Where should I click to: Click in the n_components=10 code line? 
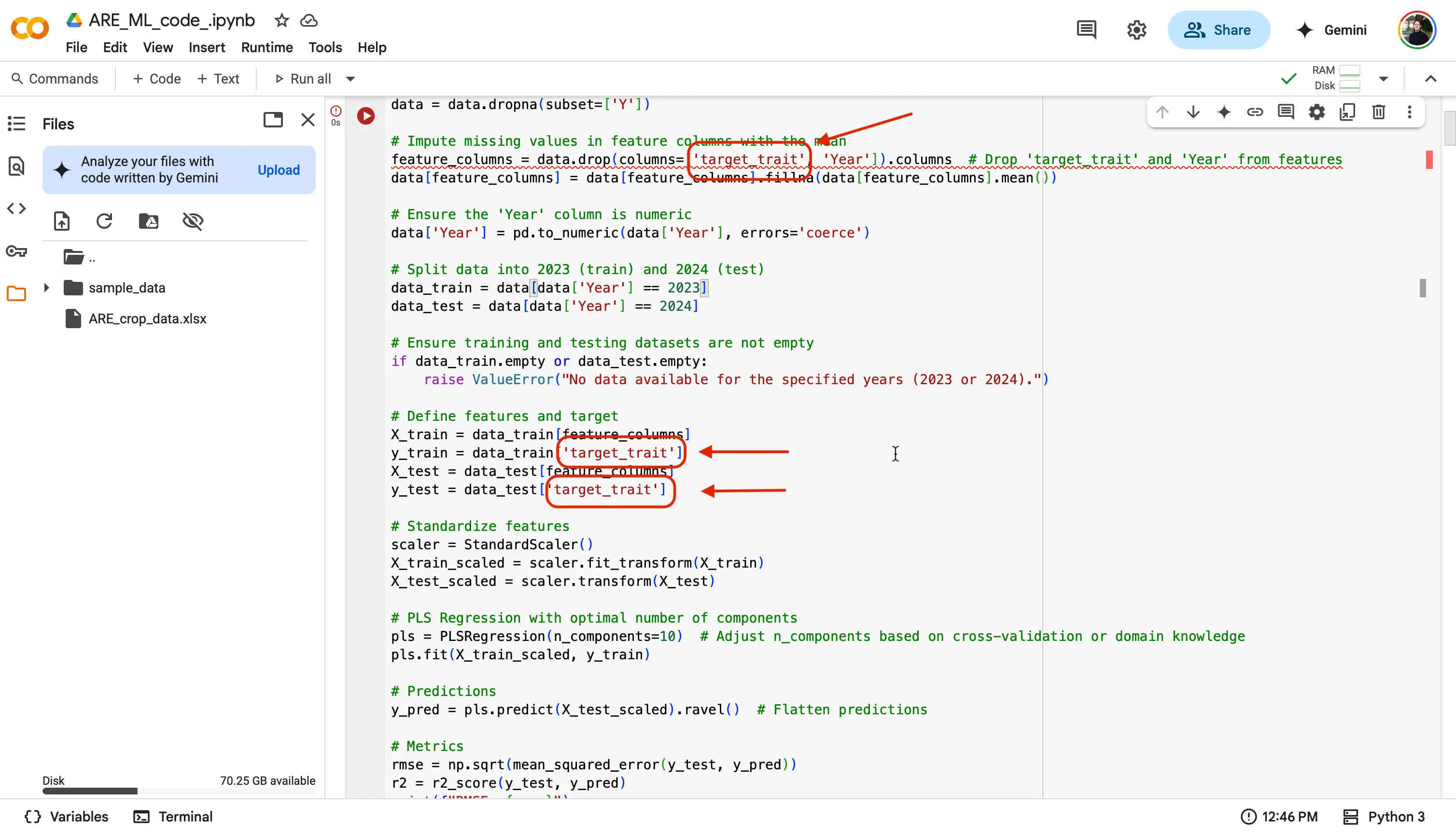818,637
